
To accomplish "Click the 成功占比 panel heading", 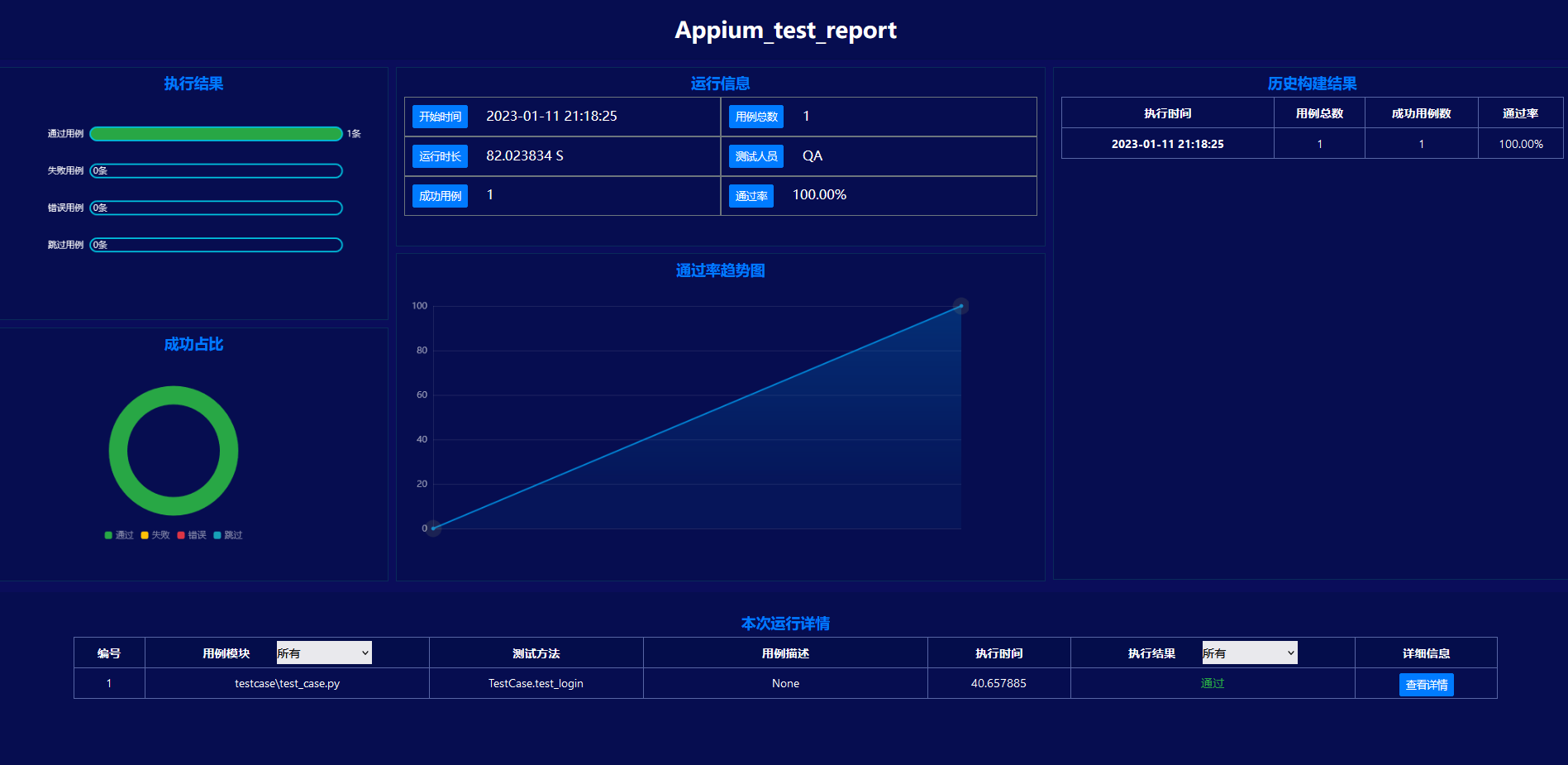I will click(193, 344).
